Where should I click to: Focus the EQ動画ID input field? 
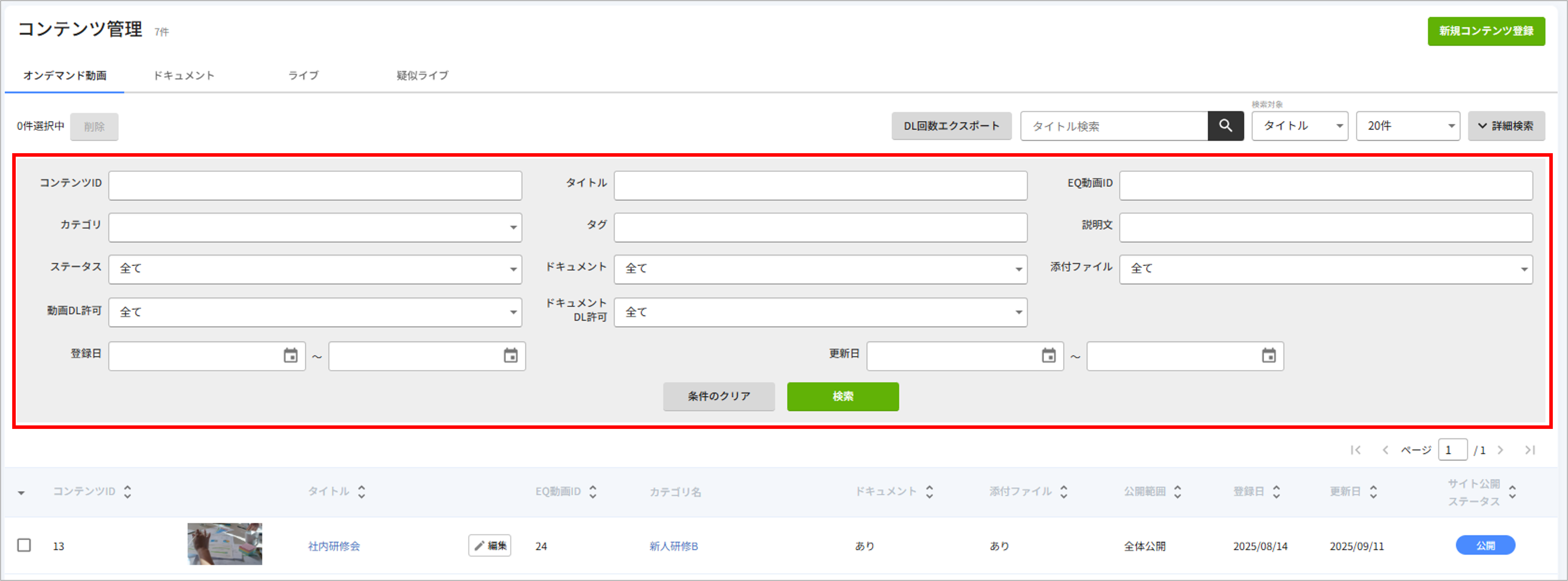(1326, 185)
